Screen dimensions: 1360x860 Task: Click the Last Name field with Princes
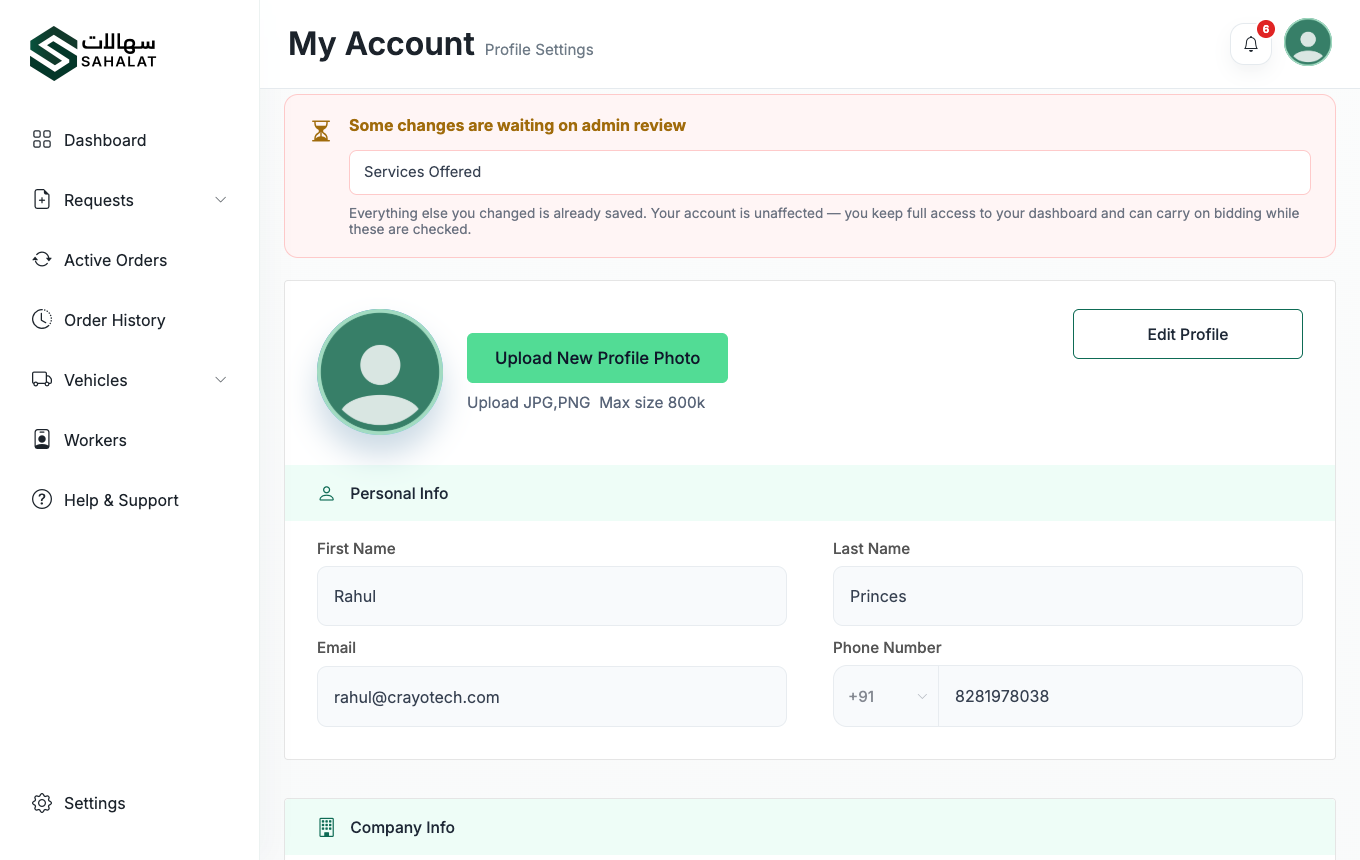click(x=1068, y=596)
